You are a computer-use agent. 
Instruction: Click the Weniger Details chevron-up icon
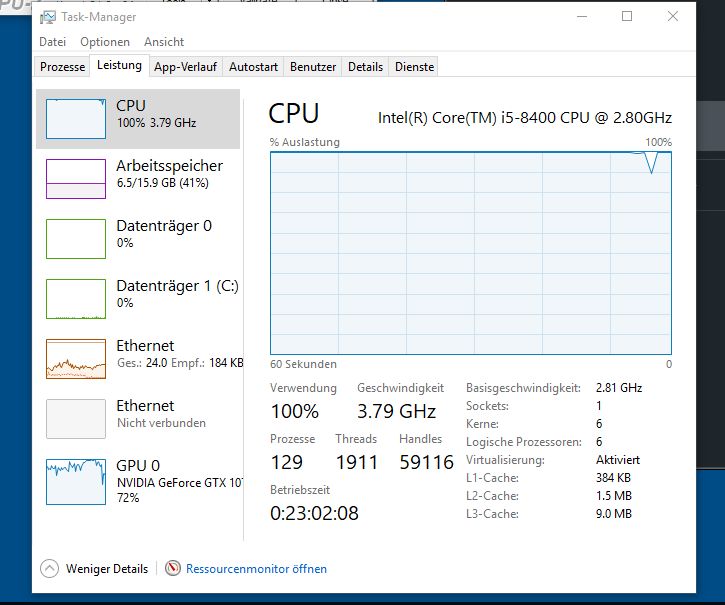pyautogui.click(x=49, y=568)
